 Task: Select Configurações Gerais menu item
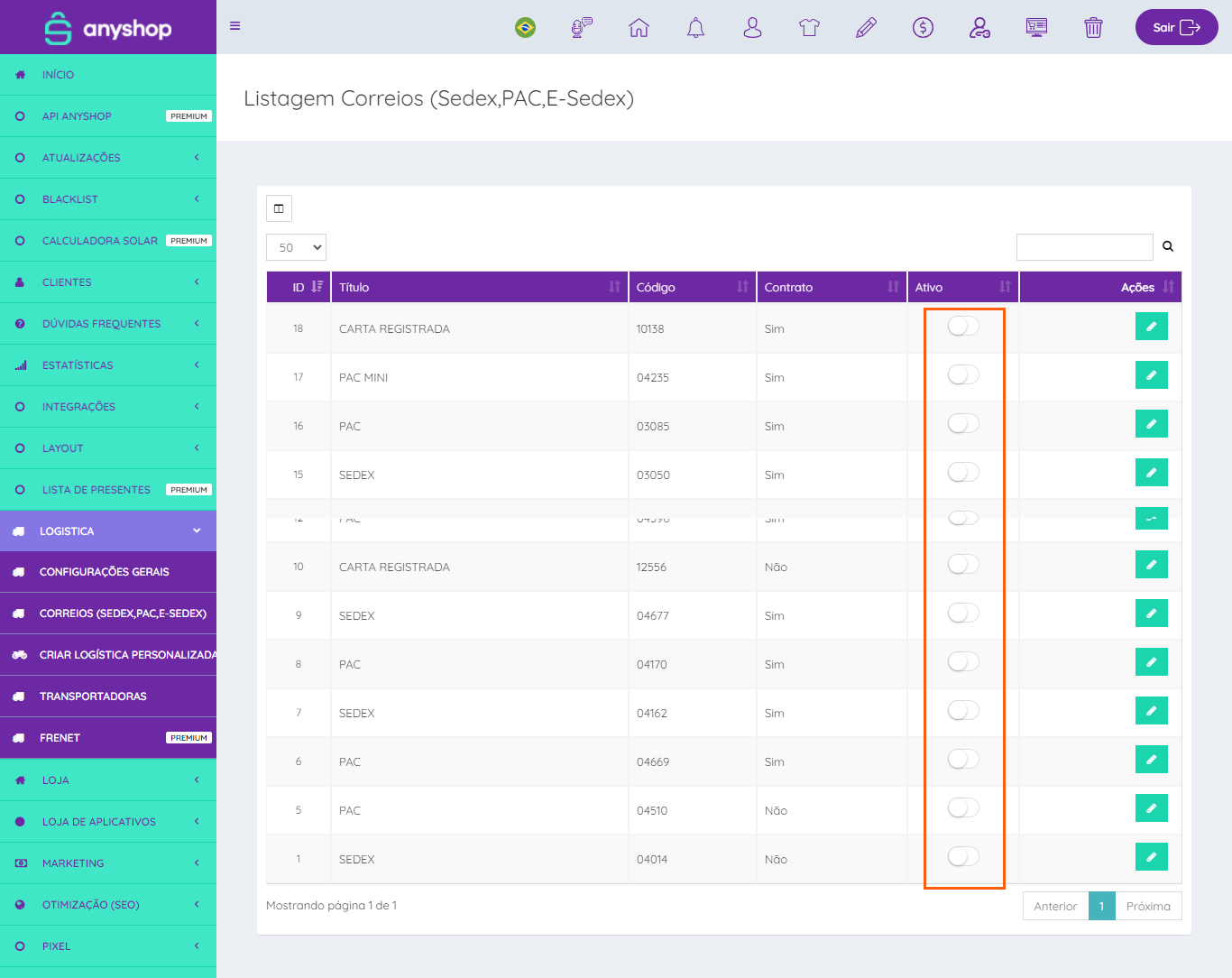pyautogui.click(x=104, y=572)
